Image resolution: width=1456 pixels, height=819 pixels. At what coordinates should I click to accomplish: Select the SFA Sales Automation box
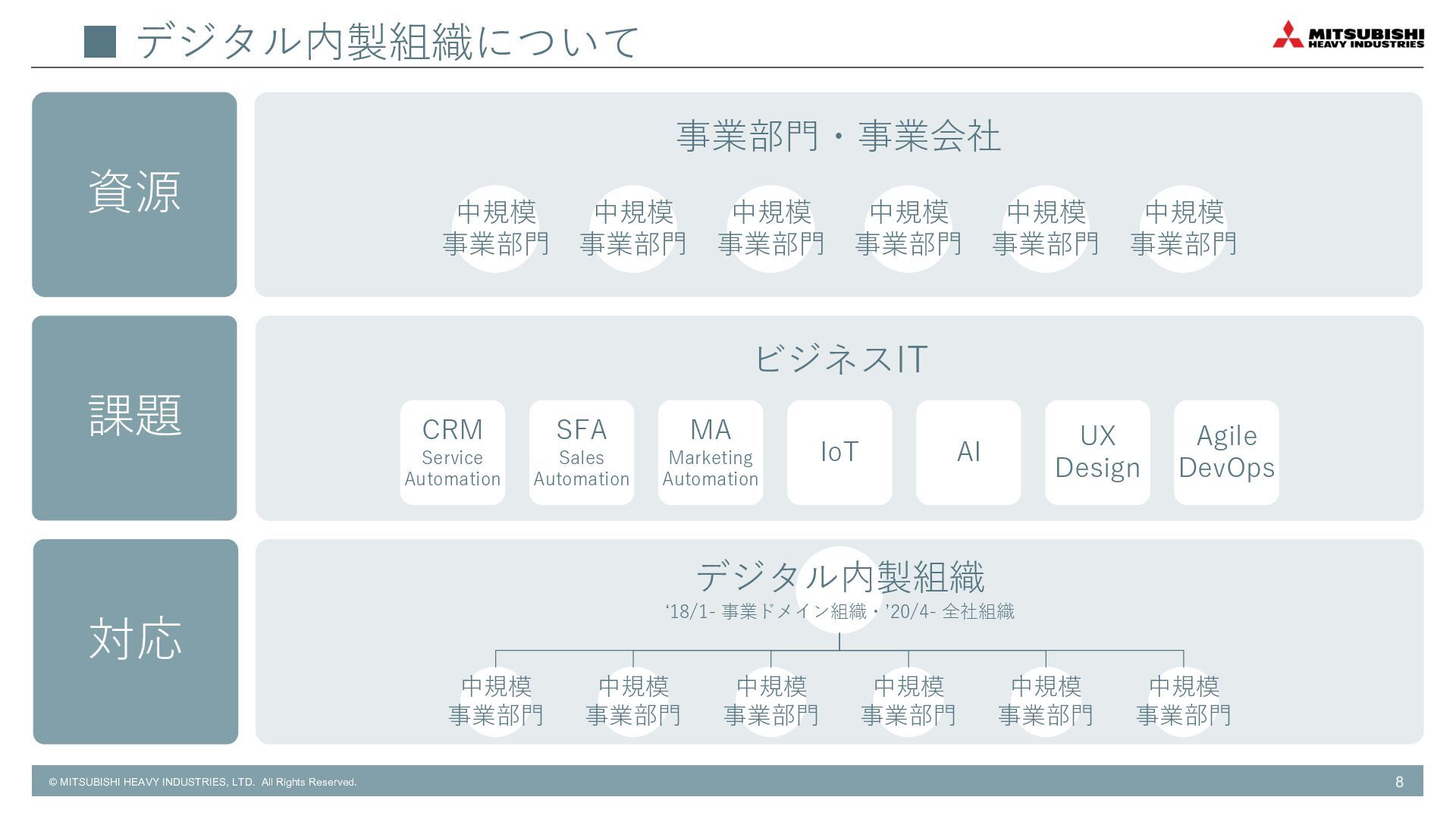tap(582, 453)
